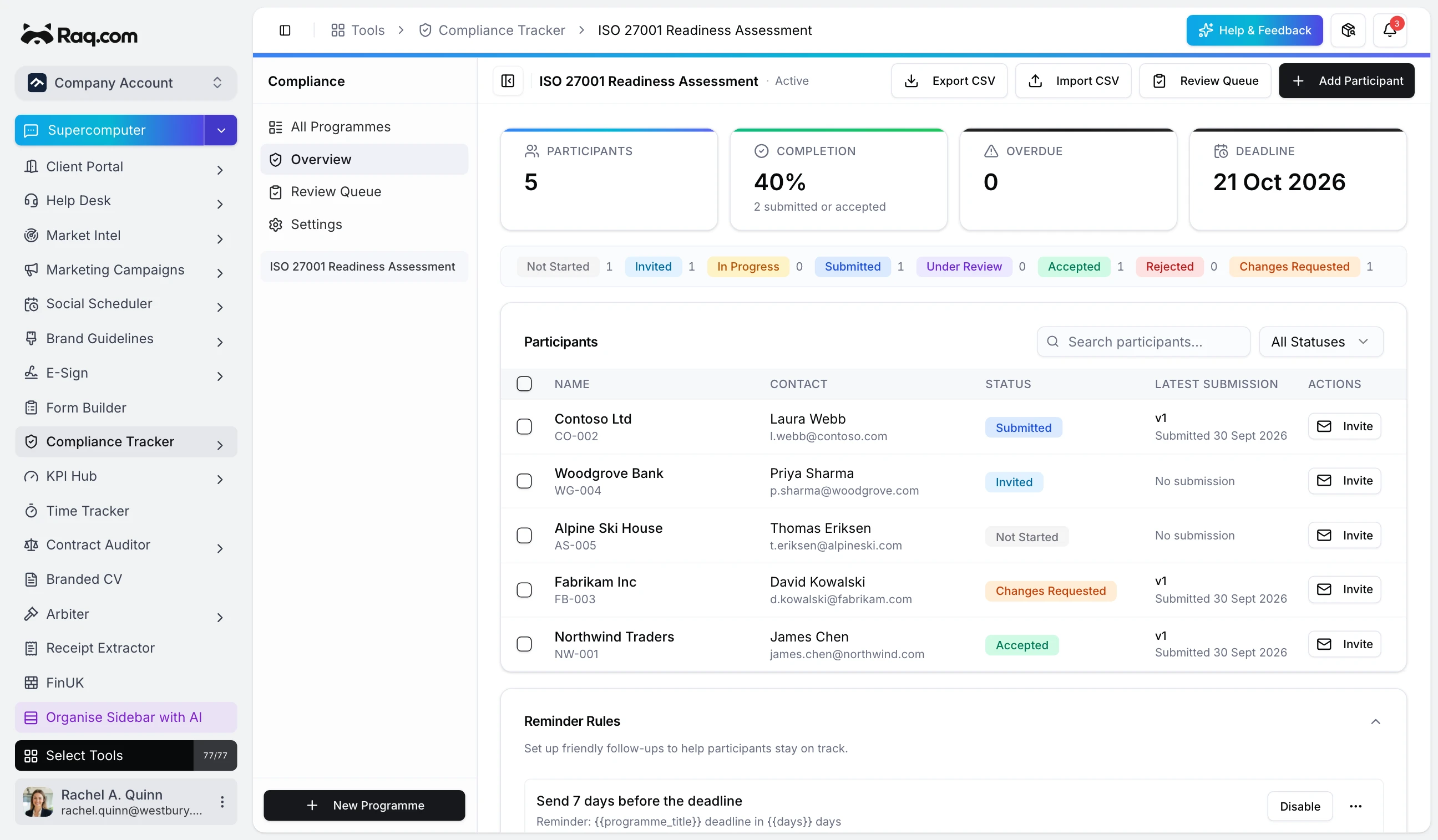This screenshot has height=840, width=1438.
Task: Click Import CSV
Action: pos(1073,81)
